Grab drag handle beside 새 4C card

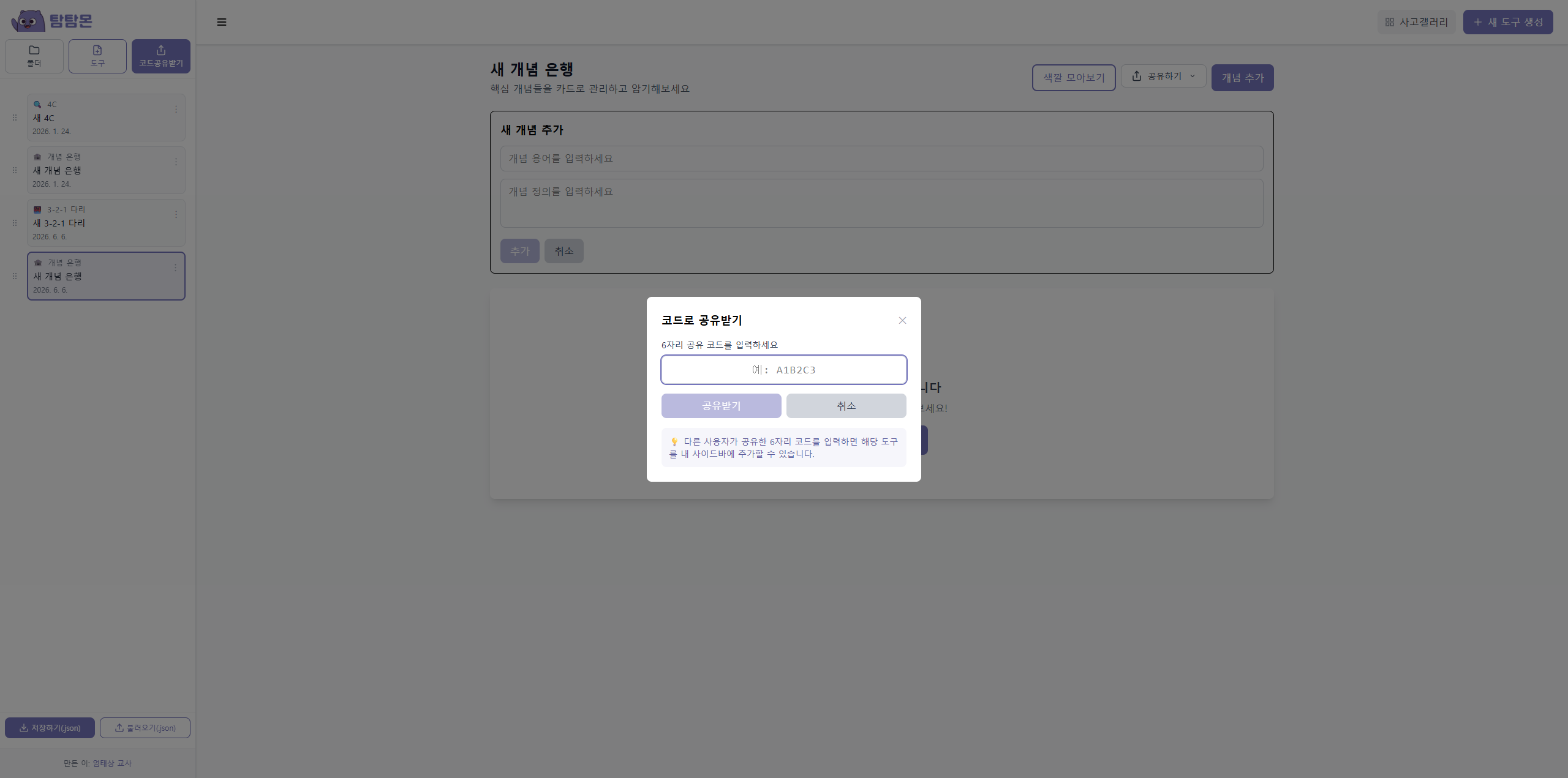15,118
